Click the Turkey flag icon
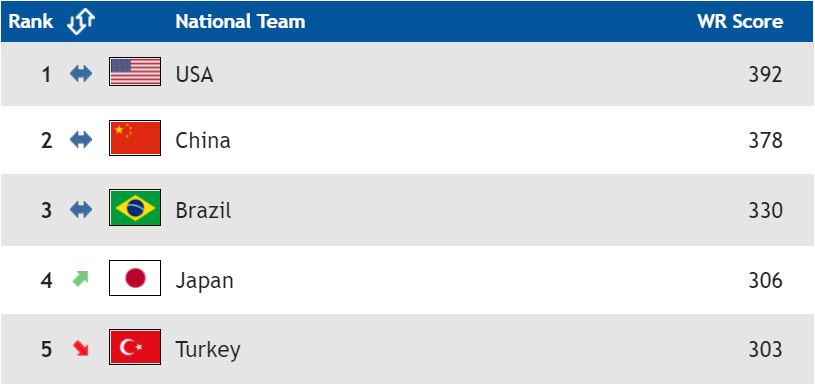Screen dimensions: 815x385 tap(135, 347)
